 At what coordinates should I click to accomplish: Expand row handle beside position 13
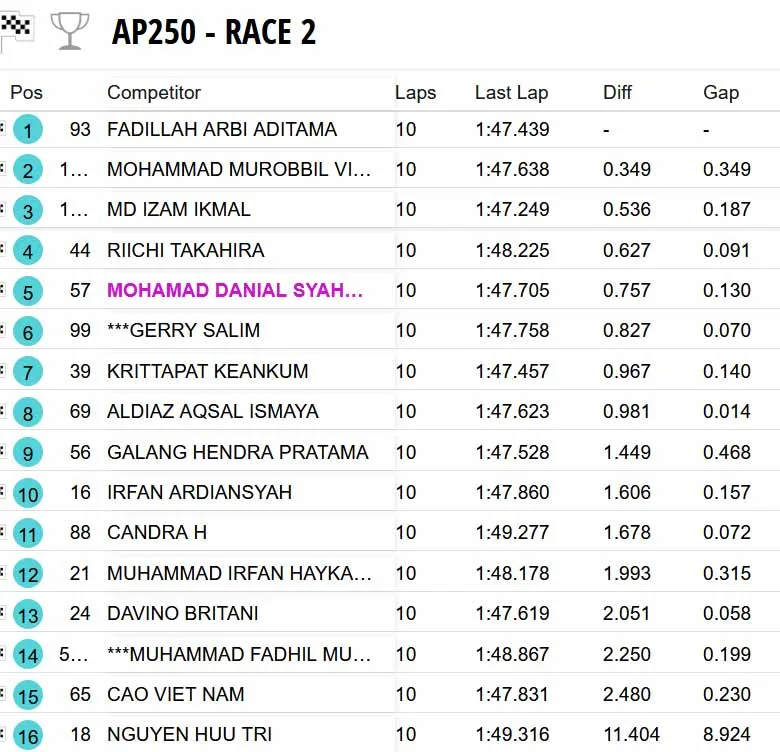coord(3,611)
